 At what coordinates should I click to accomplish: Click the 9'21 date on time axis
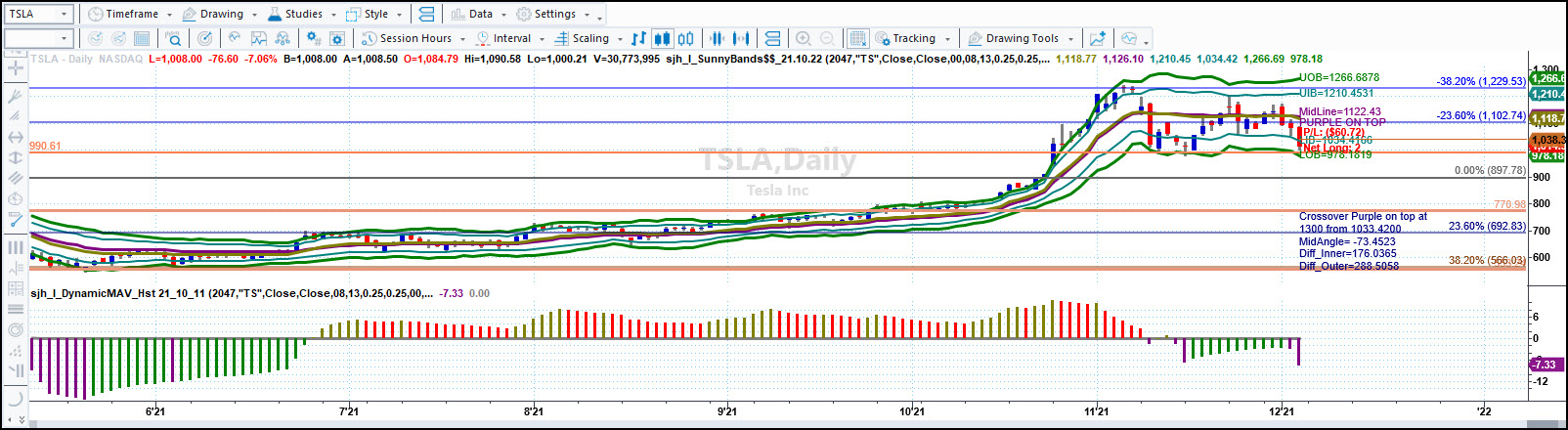pyautogui.click(x=727, y=411)
